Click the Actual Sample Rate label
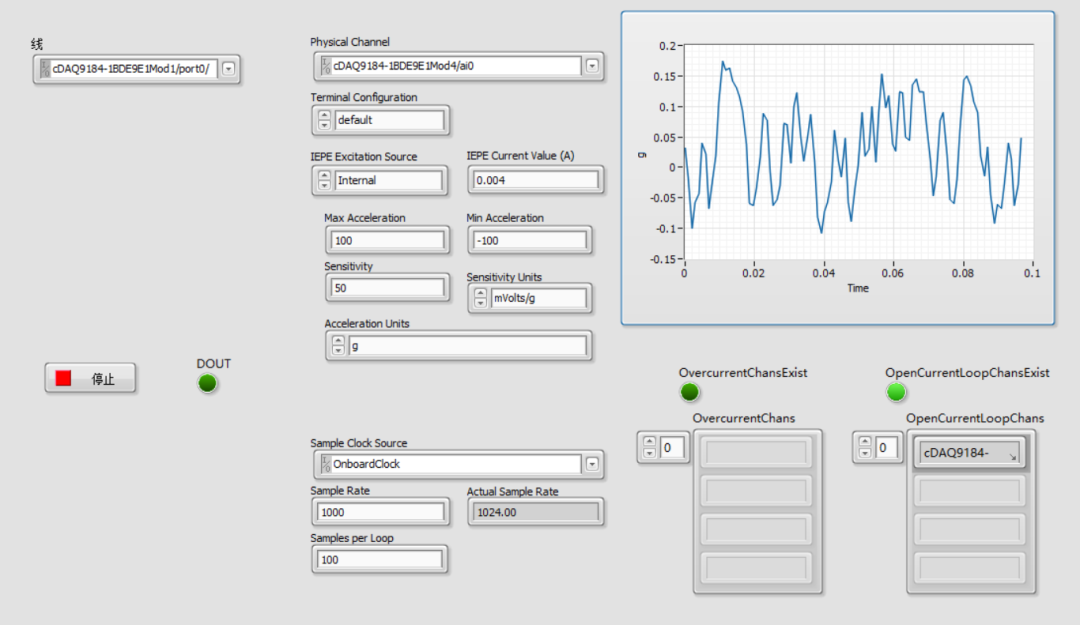Image resolution: width=1080 pixels, height=625 pixels. (512, 491)
